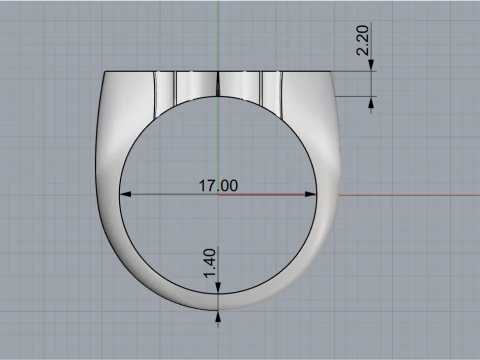The width and height of the screenshot is (480, 360).
Task: Select the 17.00 inner diameter dimension text
Action: pos(218,186)
